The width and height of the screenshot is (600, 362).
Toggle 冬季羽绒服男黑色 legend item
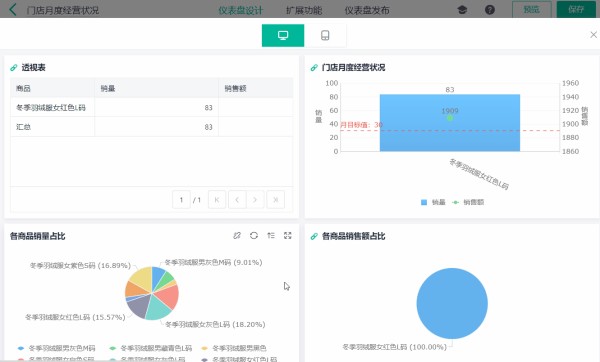(233, 348)
